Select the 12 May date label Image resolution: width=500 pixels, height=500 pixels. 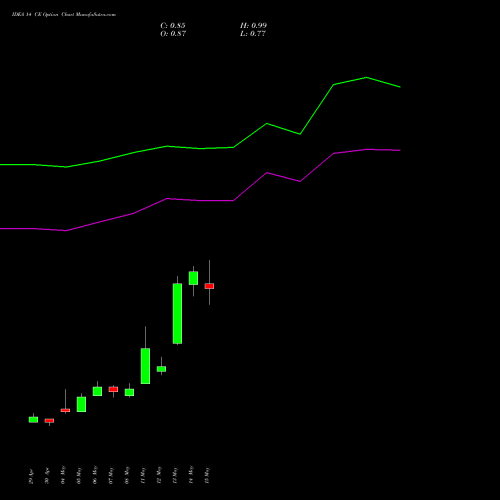pos(159,475)
